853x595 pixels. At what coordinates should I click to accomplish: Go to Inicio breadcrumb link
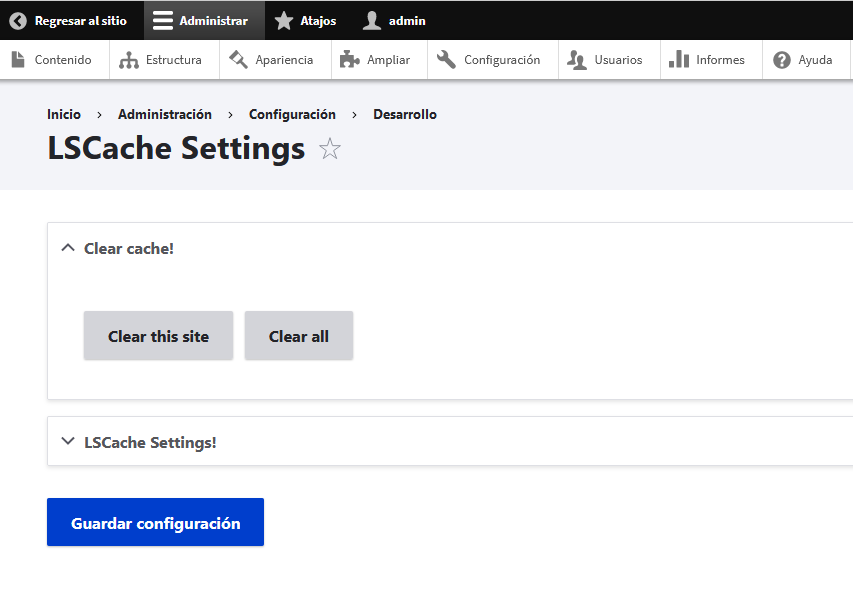[x=64, y=114]
